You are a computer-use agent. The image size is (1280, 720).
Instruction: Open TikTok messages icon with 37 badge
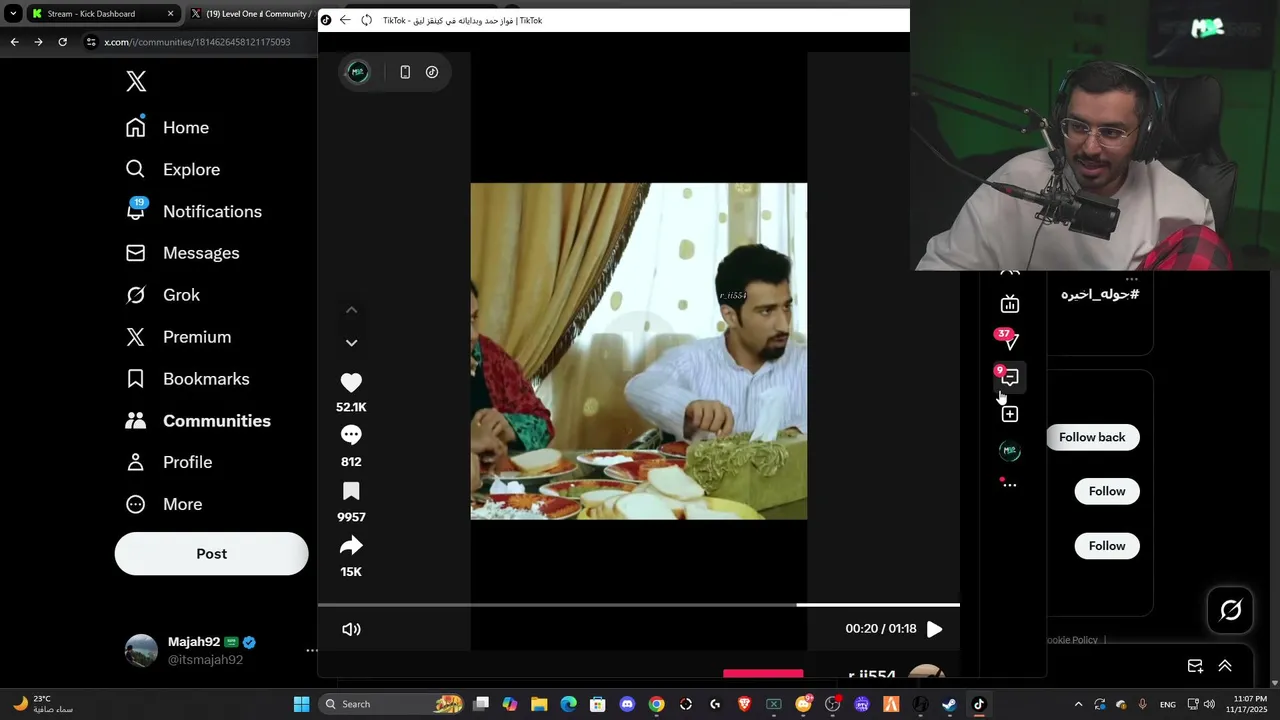[1010, 341]
